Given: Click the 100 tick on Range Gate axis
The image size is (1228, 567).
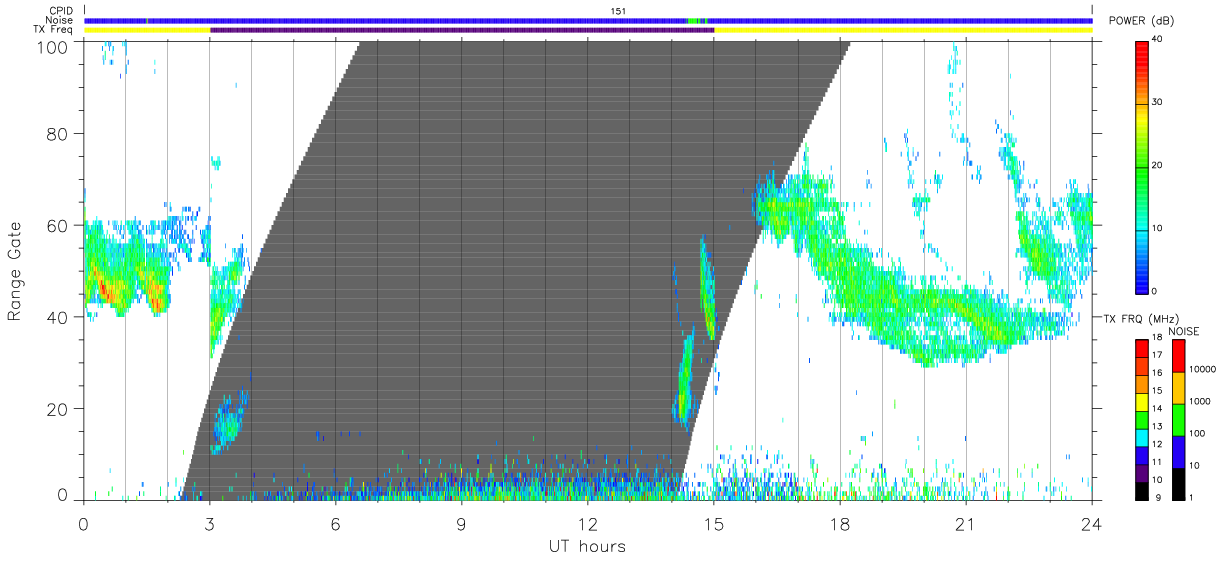Looking at the screenshot, I should (x=54, y=46).
